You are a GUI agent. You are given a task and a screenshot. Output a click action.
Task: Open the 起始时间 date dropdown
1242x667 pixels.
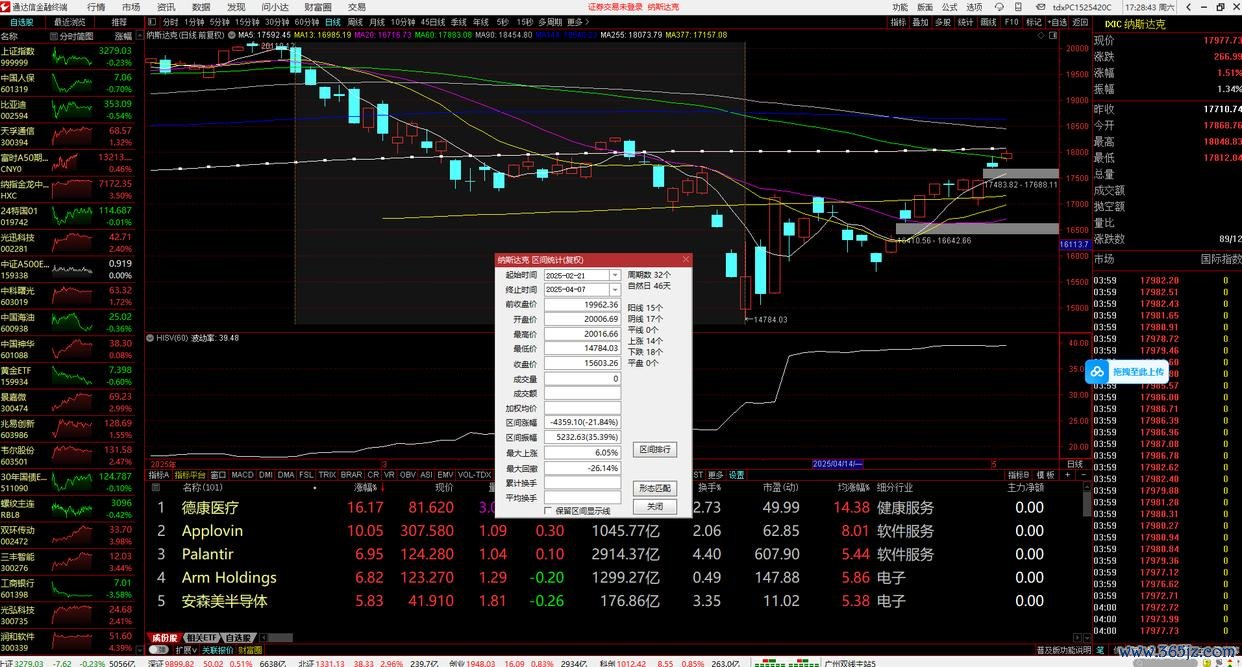(x=617, y=275)
